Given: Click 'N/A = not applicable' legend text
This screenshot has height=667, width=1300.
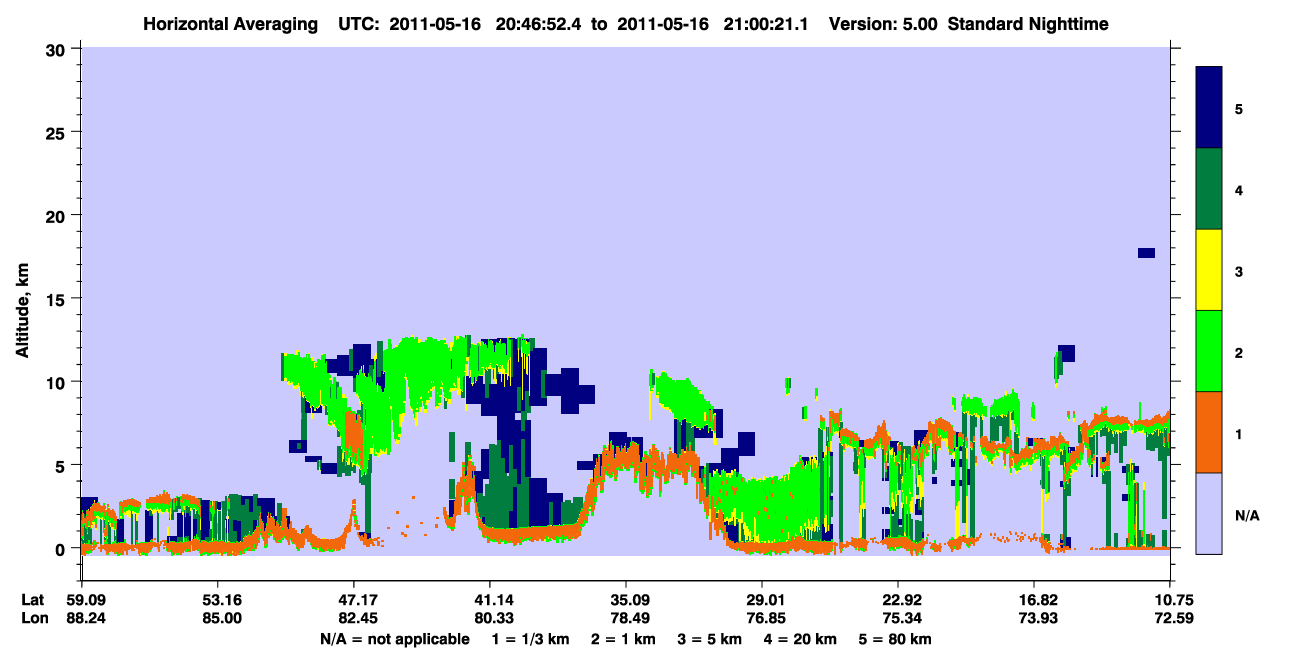Looking at the screenshot, I should pos(394,639).
